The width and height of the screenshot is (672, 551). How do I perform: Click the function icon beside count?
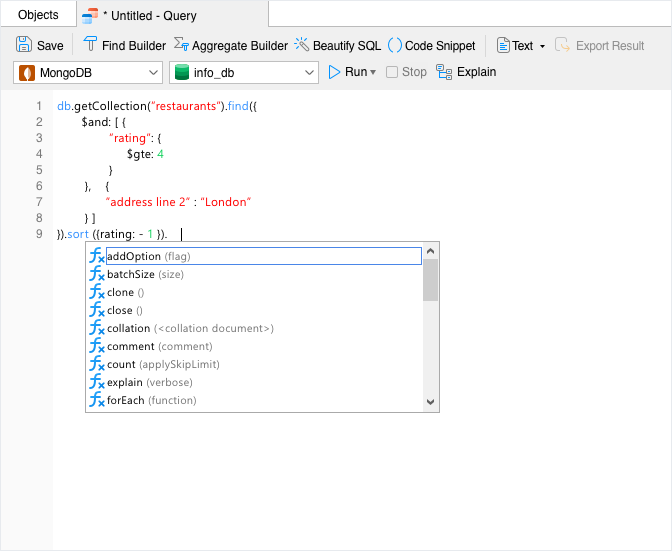97,364
